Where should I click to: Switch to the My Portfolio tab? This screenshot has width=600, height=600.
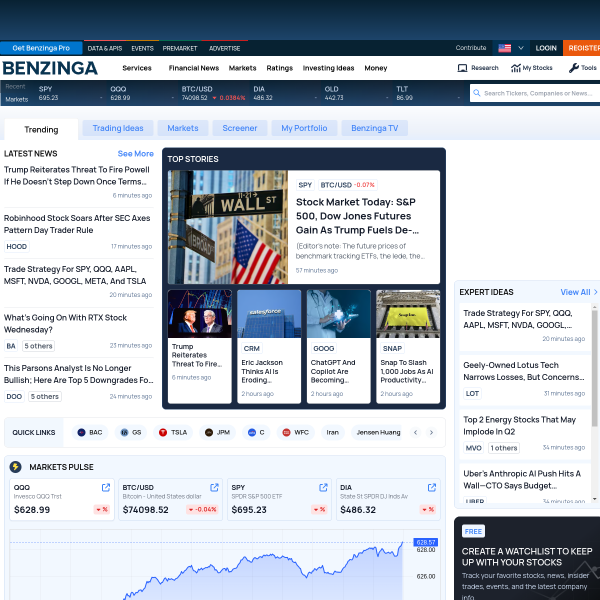(304, 128)
